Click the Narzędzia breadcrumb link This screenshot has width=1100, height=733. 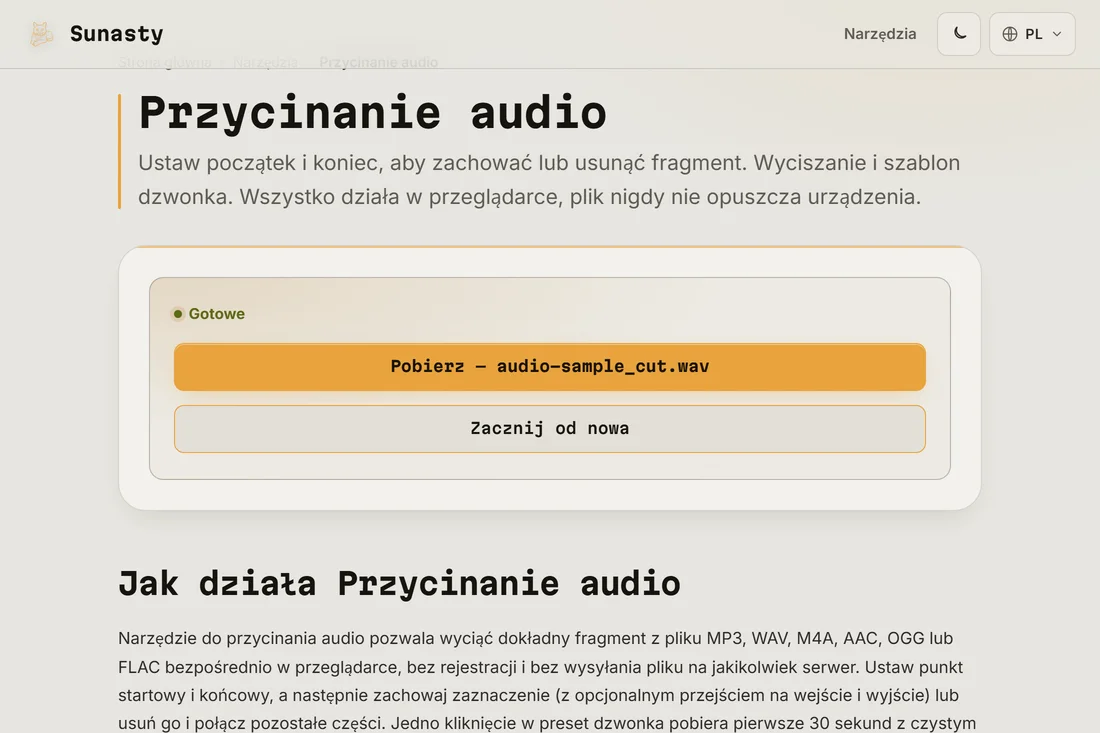click(265, 62)
